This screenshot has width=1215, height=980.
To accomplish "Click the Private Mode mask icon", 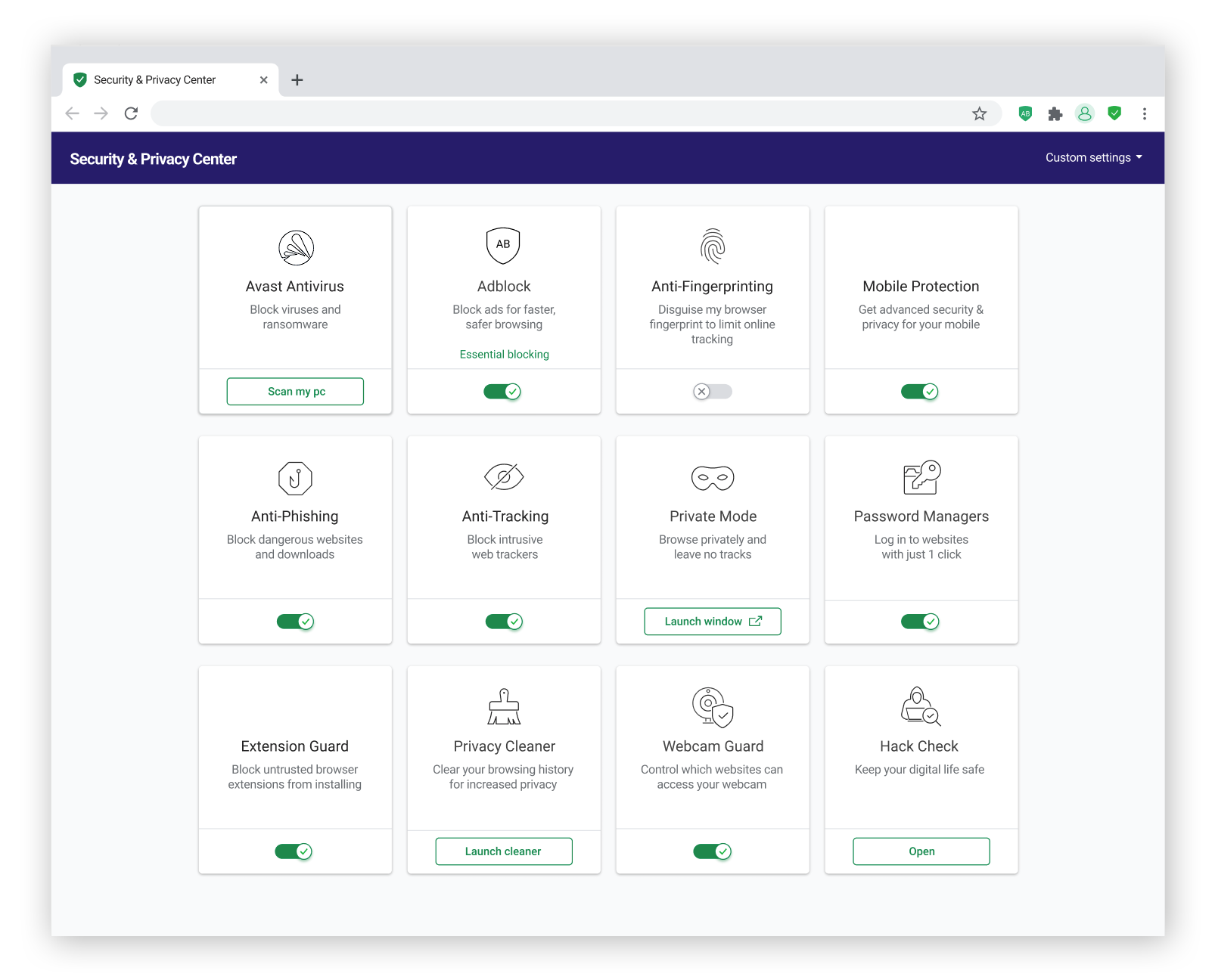I will 713,478.
